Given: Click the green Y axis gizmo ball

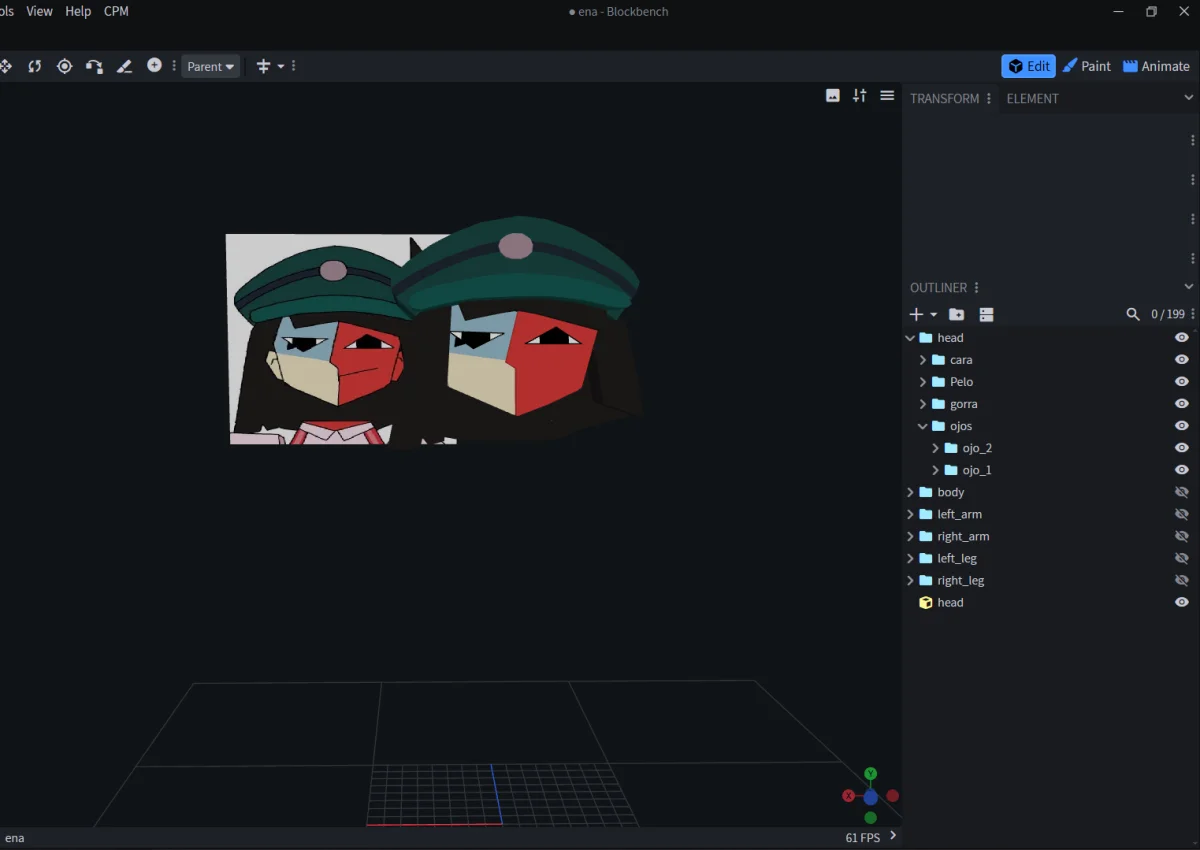Looking at the screenshot, I should click(x=871, y=774).
